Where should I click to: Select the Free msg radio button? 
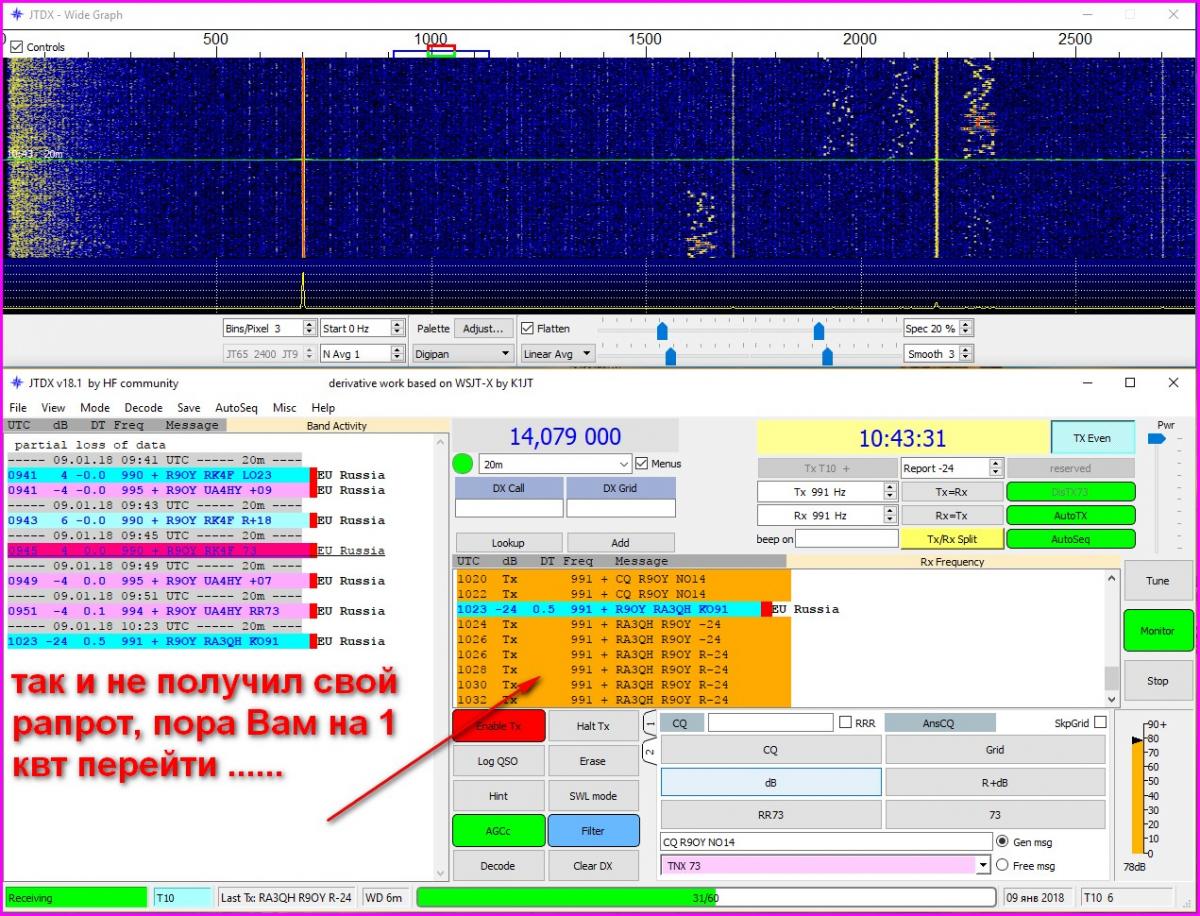pyautogui.click(x=1002, y=865)
